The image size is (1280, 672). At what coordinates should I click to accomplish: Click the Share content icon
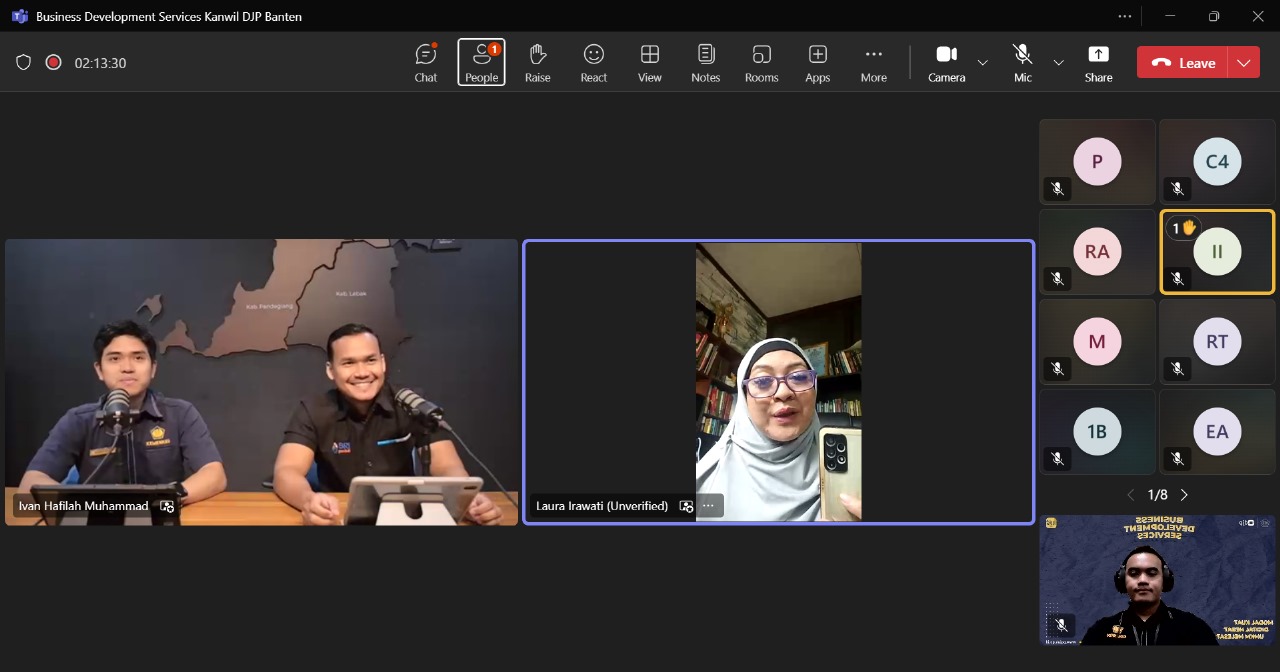1098,62
